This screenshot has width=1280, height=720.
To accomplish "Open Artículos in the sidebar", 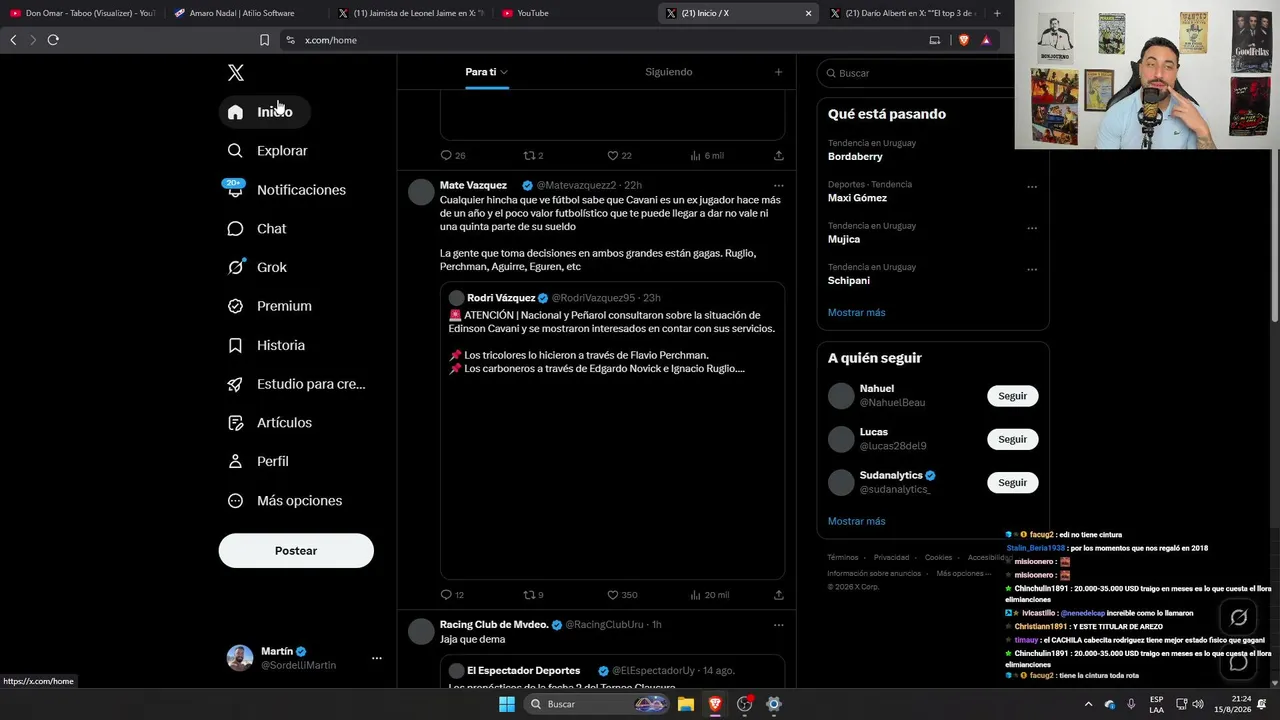I will point(270,423).
